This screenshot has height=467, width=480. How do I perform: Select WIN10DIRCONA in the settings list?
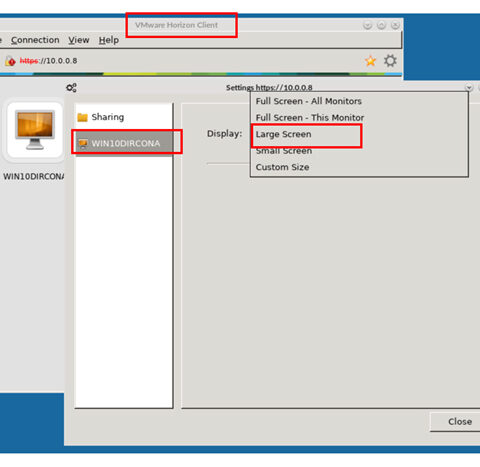[124, 143]
